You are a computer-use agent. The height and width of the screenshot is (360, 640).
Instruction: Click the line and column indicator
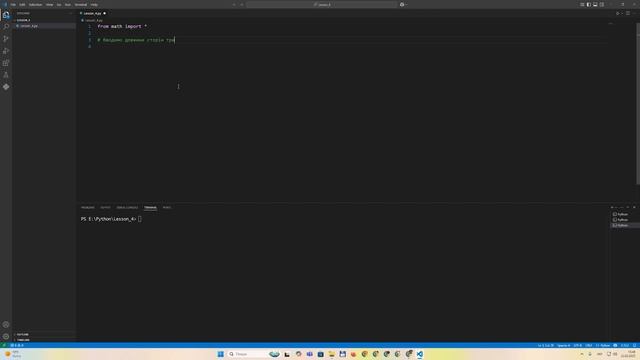click(545, 345)
